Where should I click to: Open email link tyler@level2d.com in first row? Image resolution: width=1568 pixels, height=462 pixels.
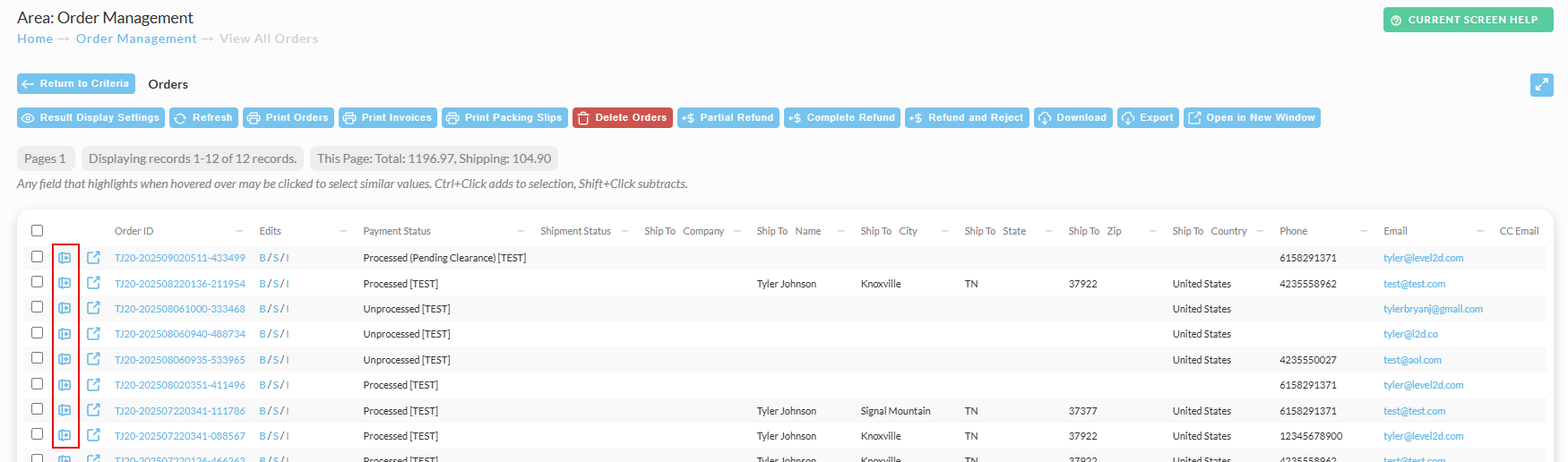[1423, 258]
